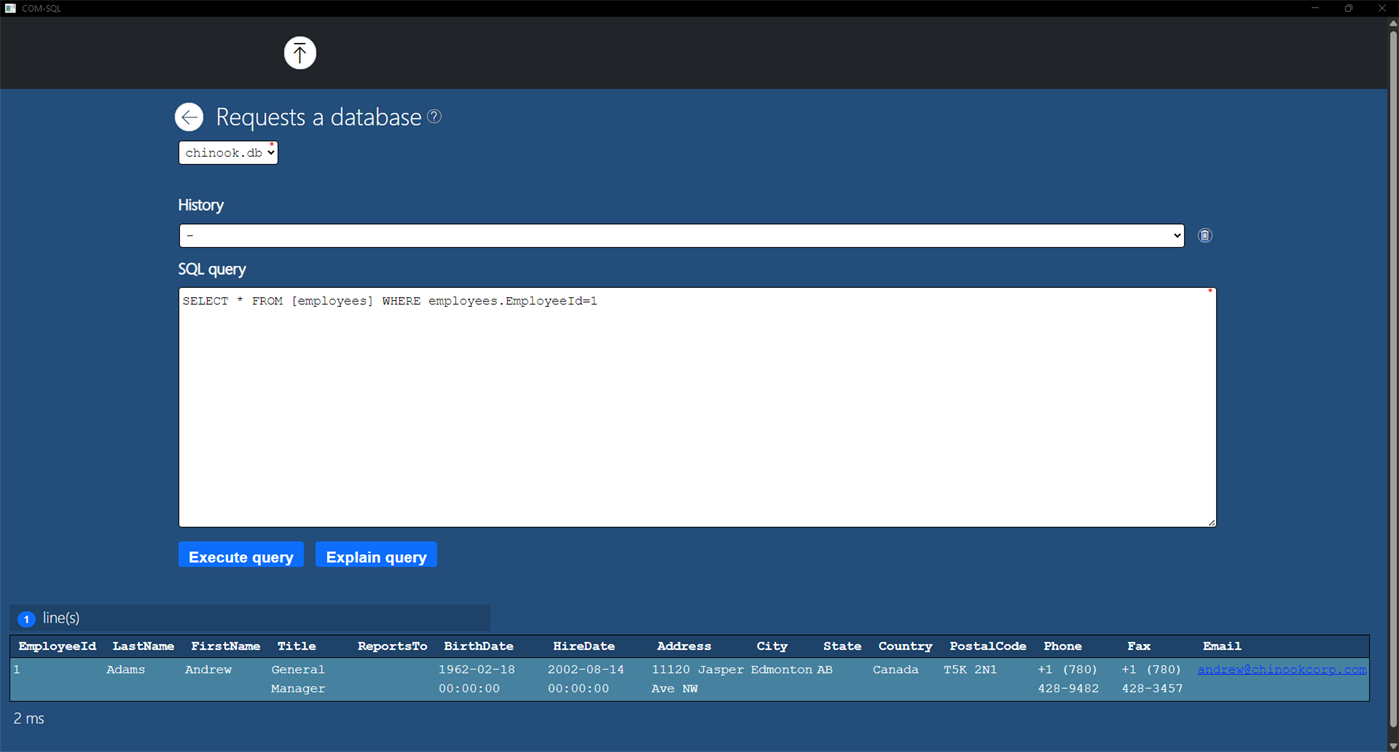The height and width of the screenshot is (752, 1399).
Task: Click the City column header
Action: pyautogui.click(x=772, y=646)
